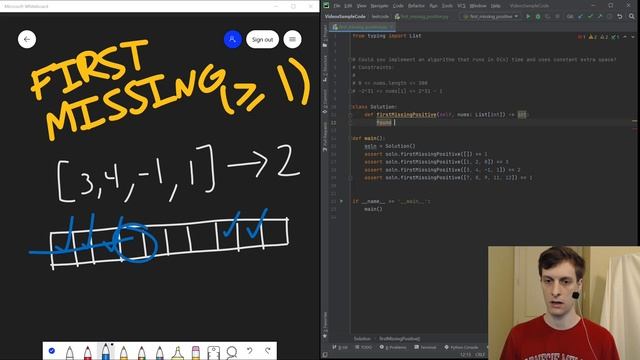Click the Git push arrow icon
640x360 pixels.
(x=600, y=16)
